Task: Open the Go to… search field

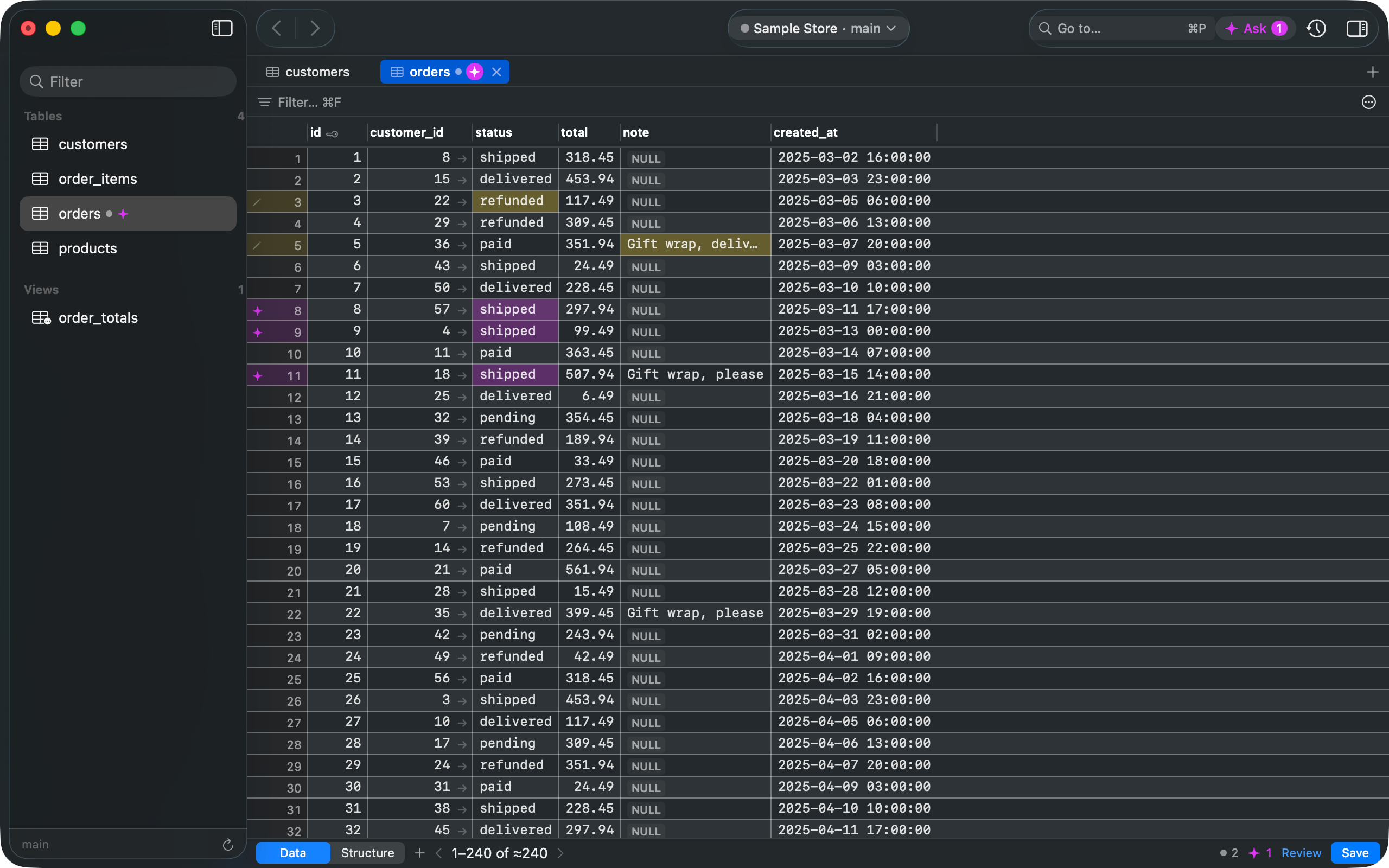Action: pyautogui.click(x=1122, y=28)
